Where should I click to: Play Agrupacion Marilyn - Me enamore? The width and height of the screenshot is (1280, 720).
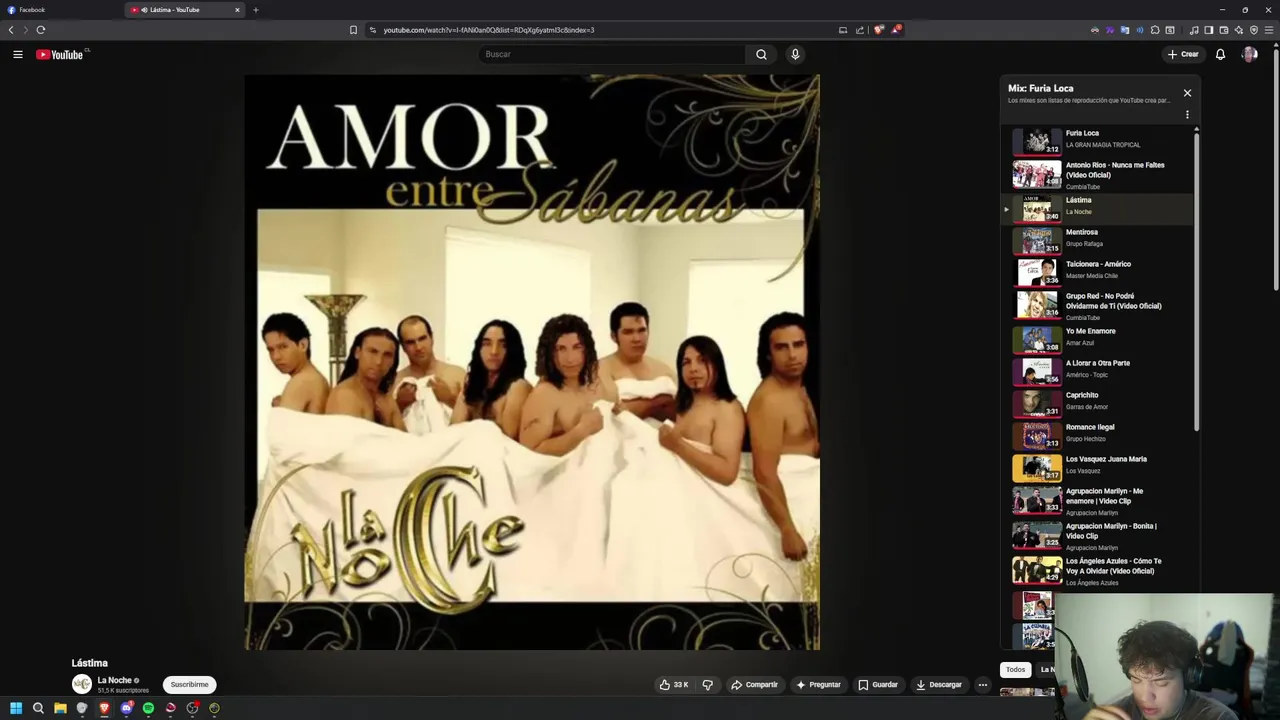coord(1098,500)
